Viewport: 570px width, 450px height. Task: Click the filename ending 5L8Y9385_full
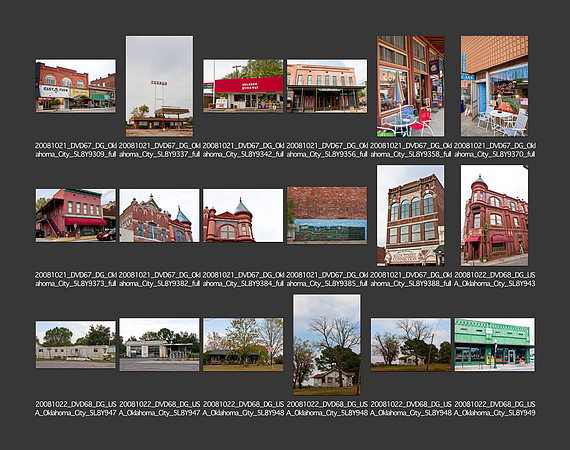[327, 279]
